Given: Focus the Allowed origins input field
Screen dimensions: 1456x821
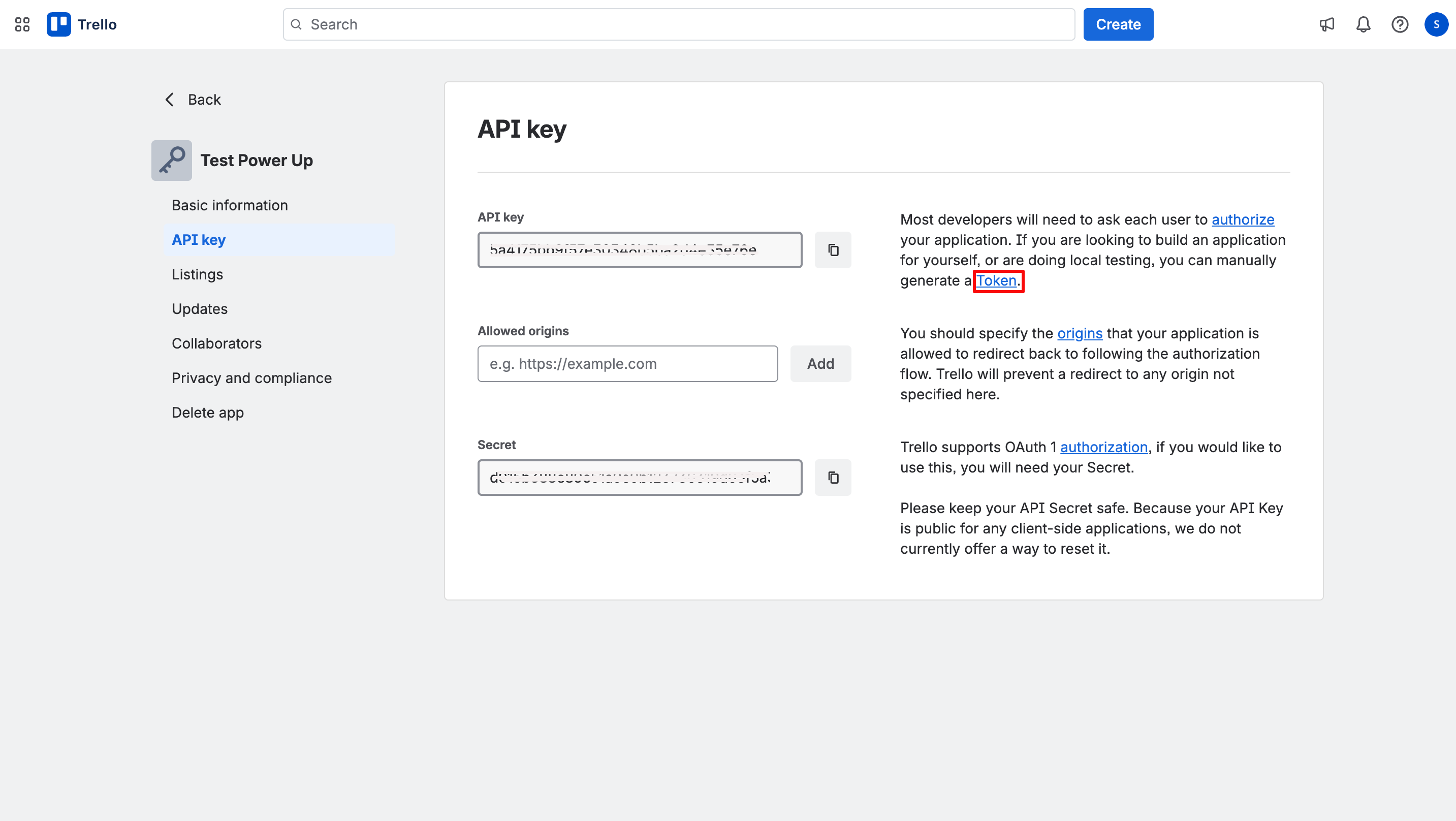Looking at the screenshot, I should 627,364.
